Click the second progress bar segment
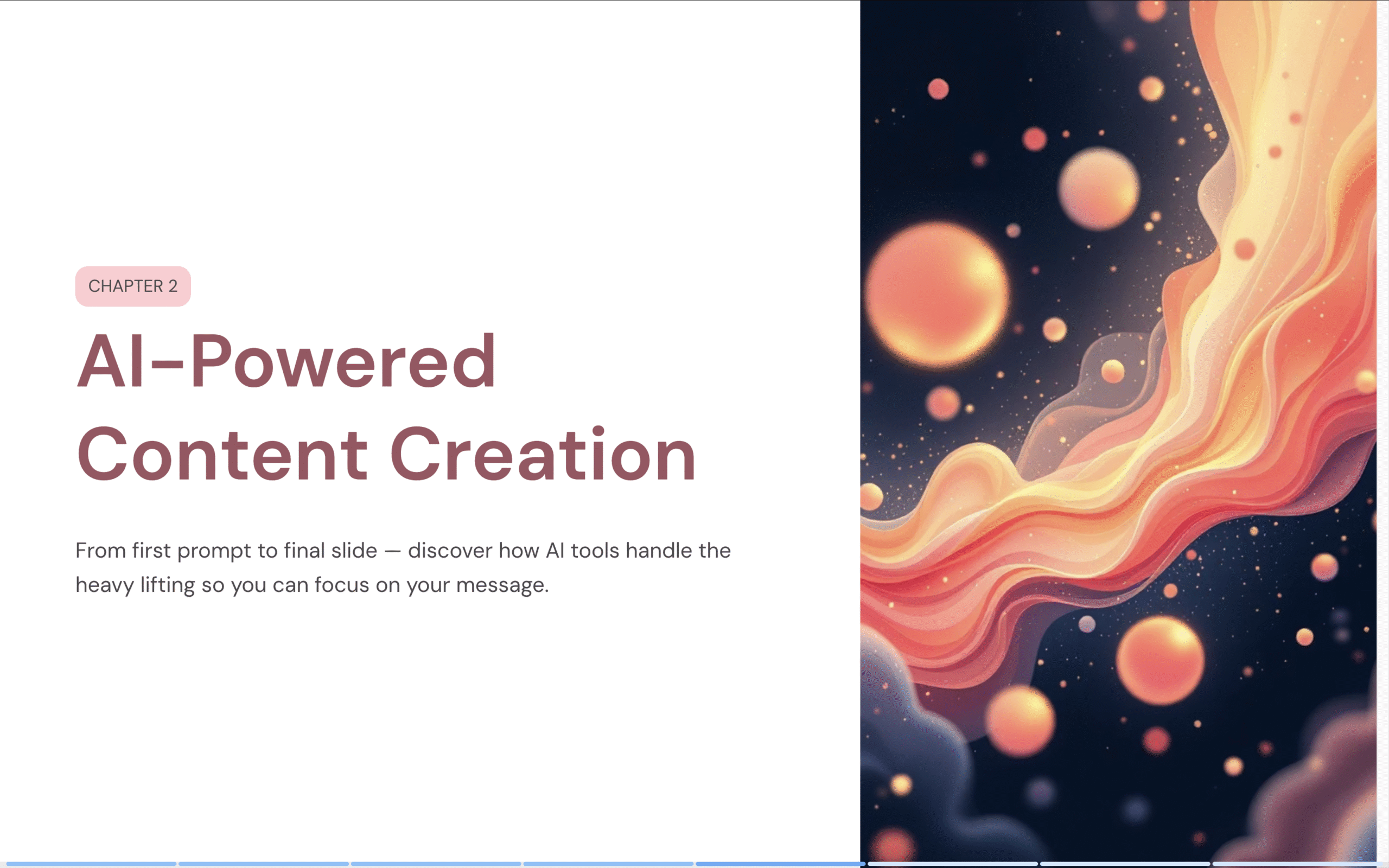The height and width of the screenshot is (868, 1389). click(x=263, y=864)
